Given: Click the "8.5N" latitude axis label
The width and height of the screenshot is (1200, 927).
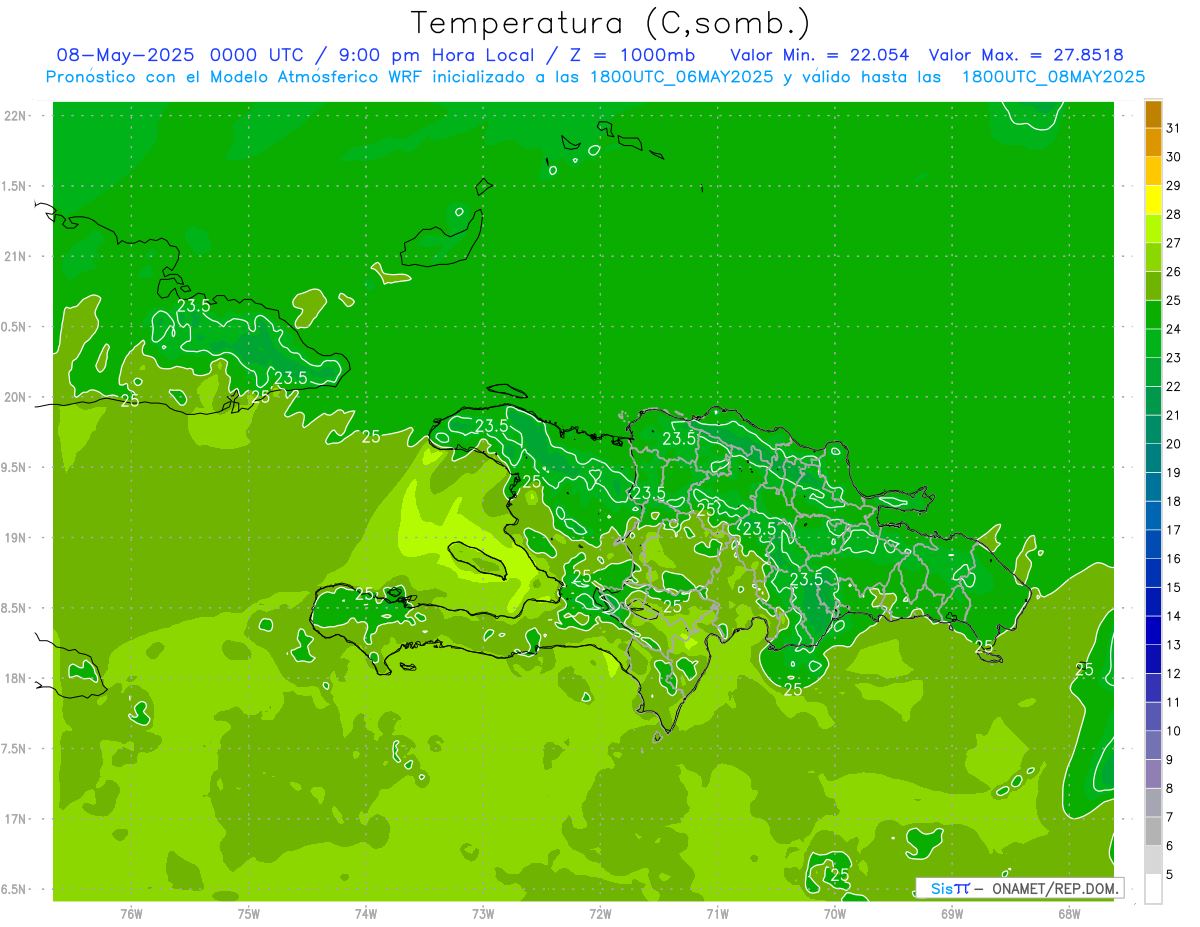Looking at the screenshot, I should (x=15, y=609).
